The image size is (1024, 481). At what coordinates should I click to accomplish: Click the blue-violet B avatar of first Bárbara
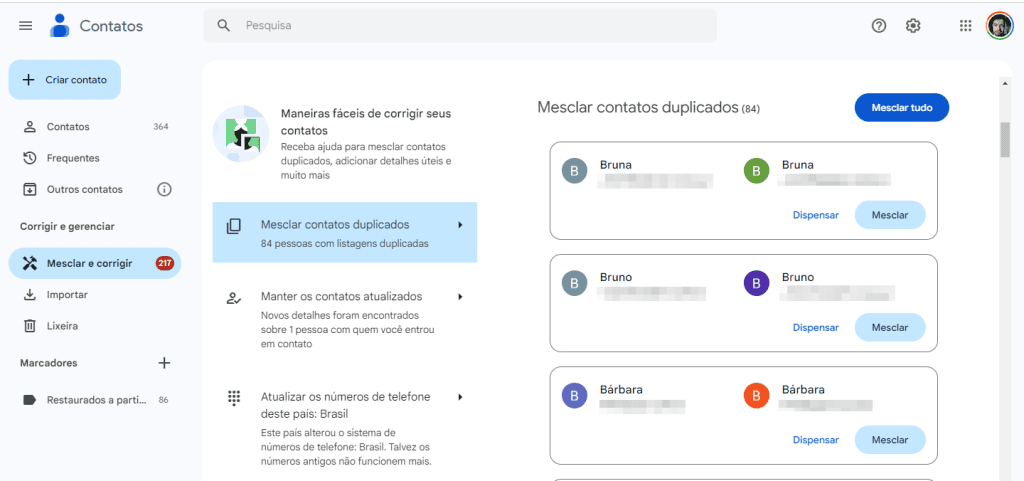(574, 396)
